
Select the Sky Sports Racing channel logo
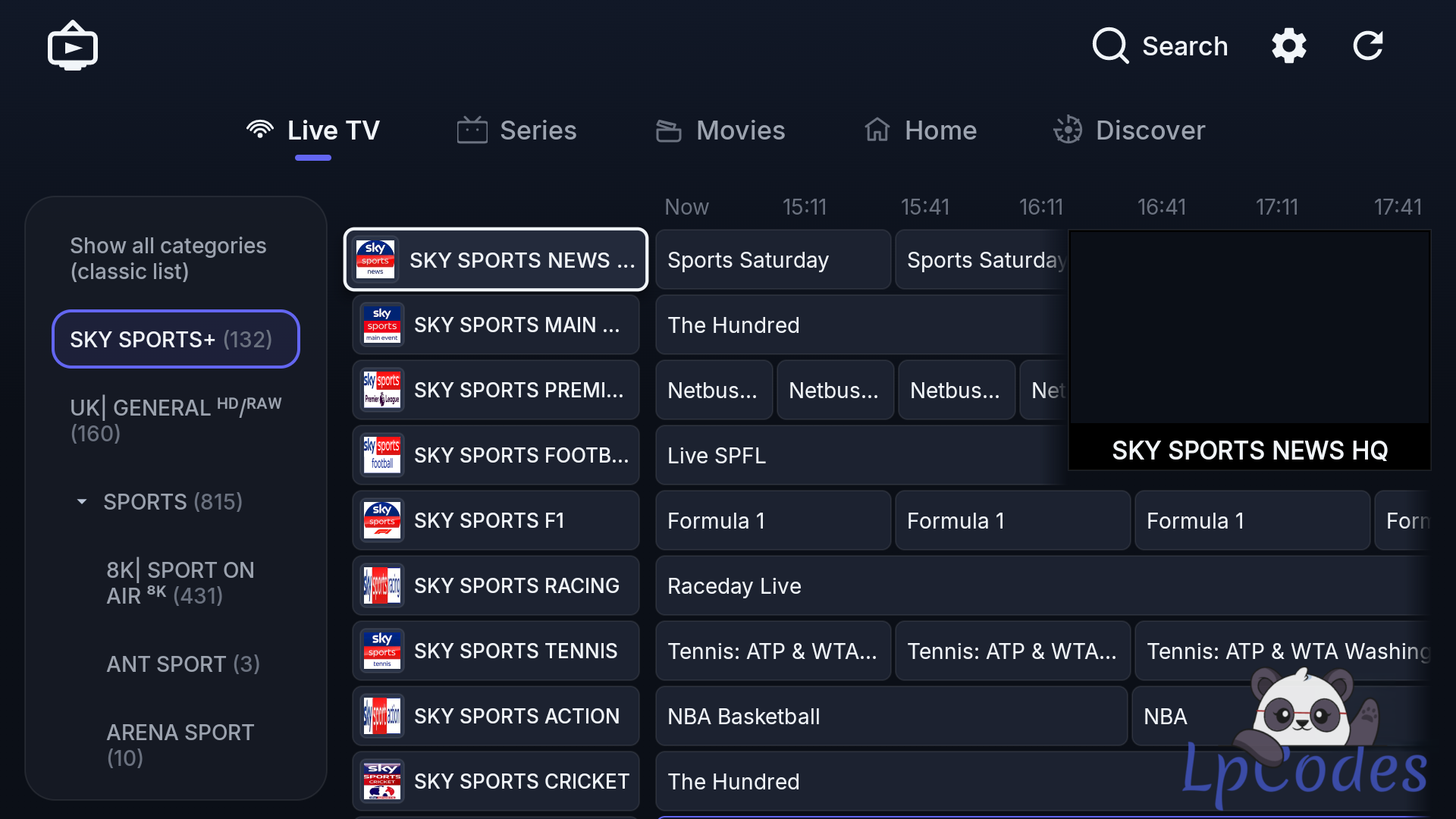point(382,585)
